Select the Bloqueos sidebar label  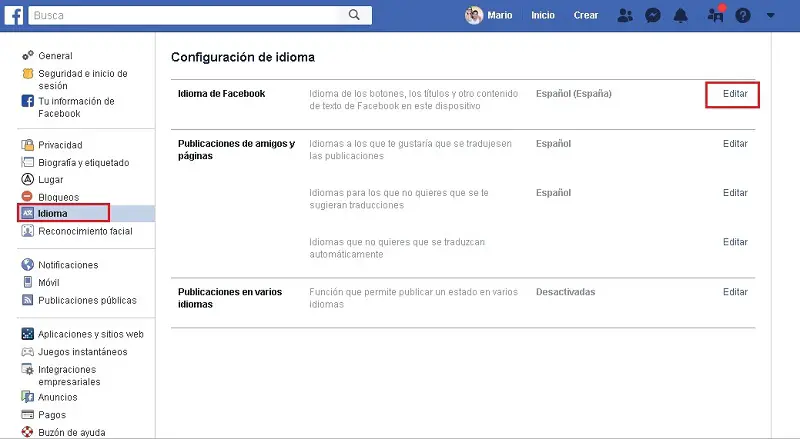[x=59, y=197]
